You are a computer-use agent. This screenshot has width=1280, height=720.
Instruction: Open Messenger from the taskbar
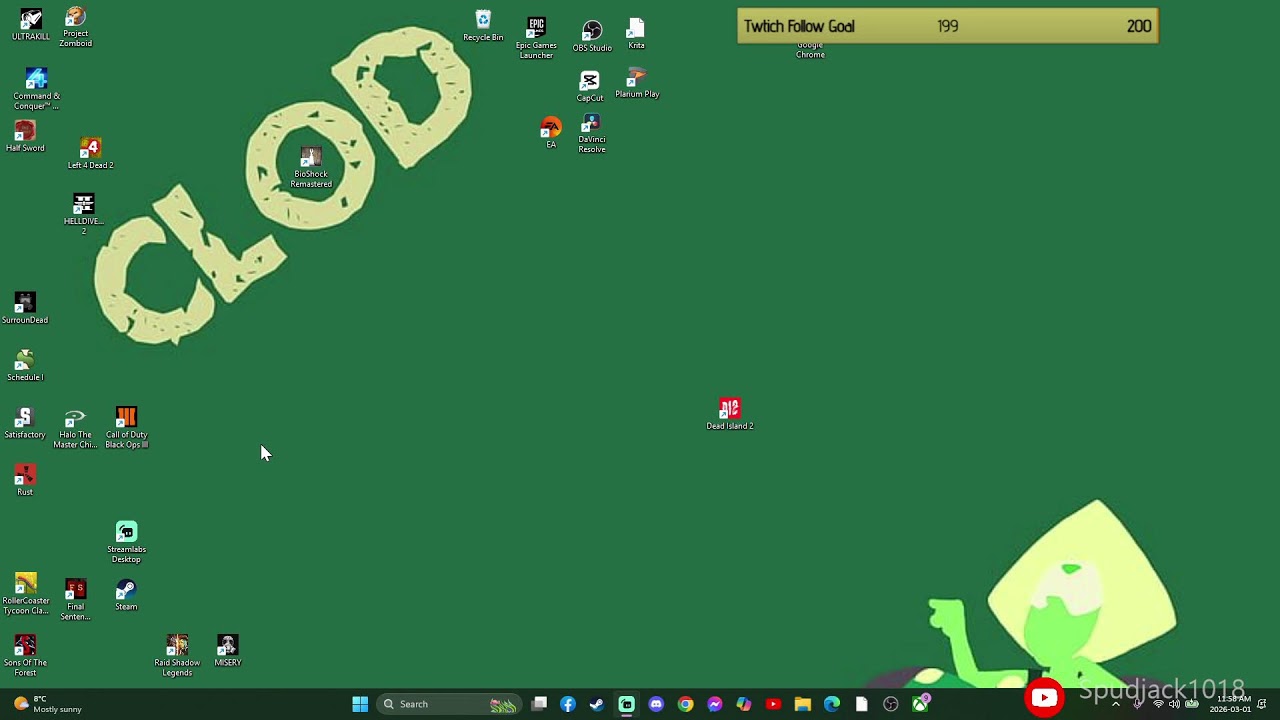[715, 704]
